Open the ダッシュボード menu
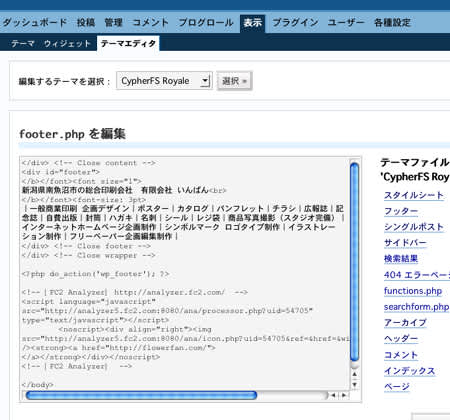The width and height of the screenshot is (450, 420). (35, 23)
